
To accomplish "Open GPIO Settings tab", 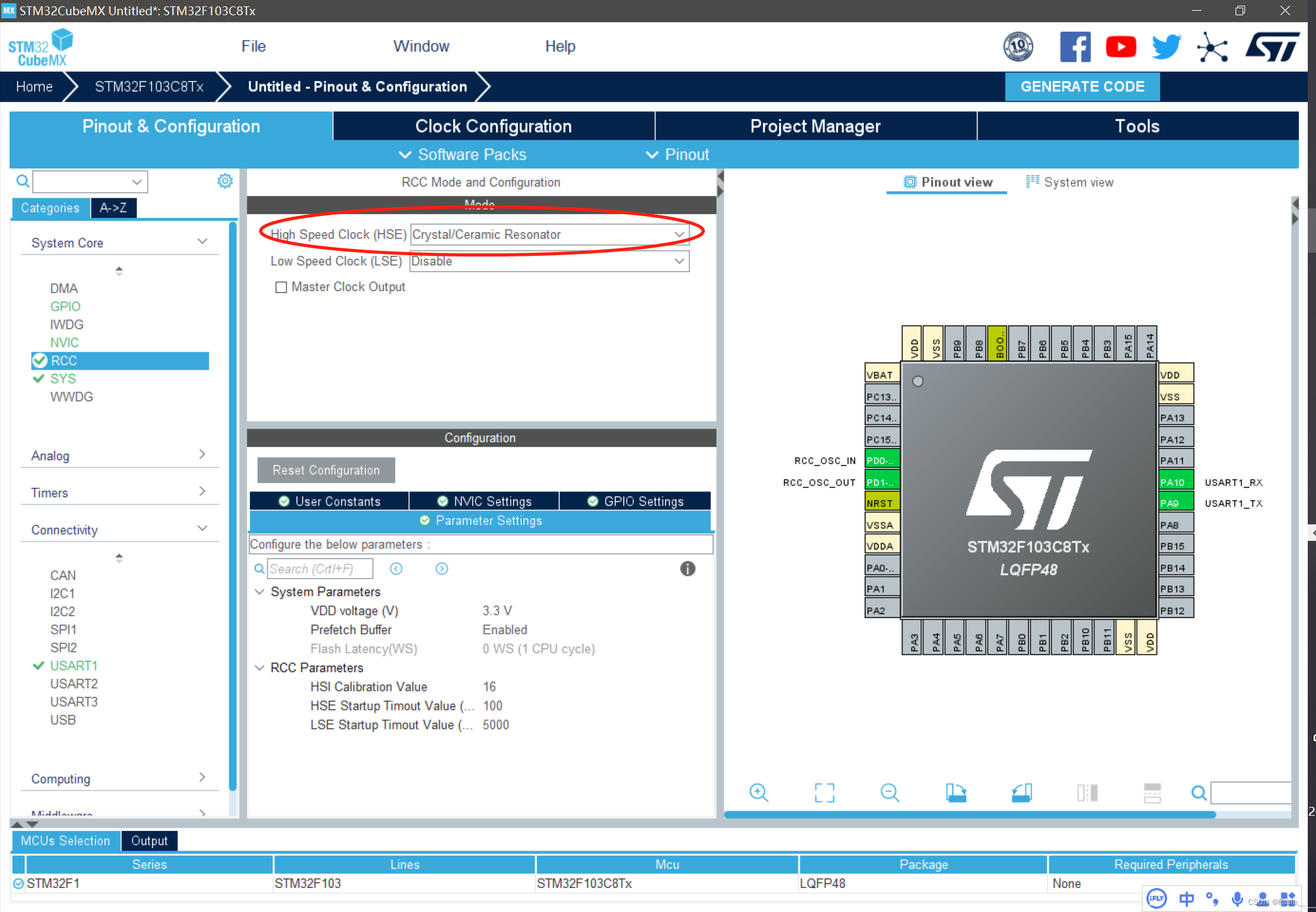I will point(635,502).
